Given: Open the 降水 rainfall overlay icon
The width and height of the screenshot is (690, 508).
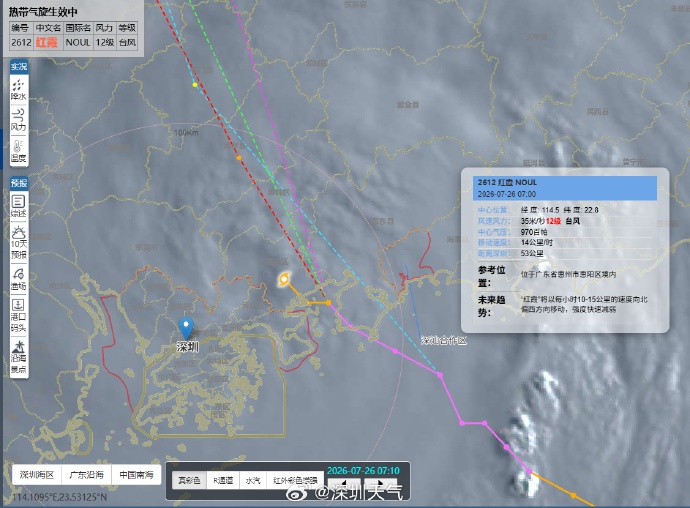Looking at the screenshot, I should click(x=18, y=89).
